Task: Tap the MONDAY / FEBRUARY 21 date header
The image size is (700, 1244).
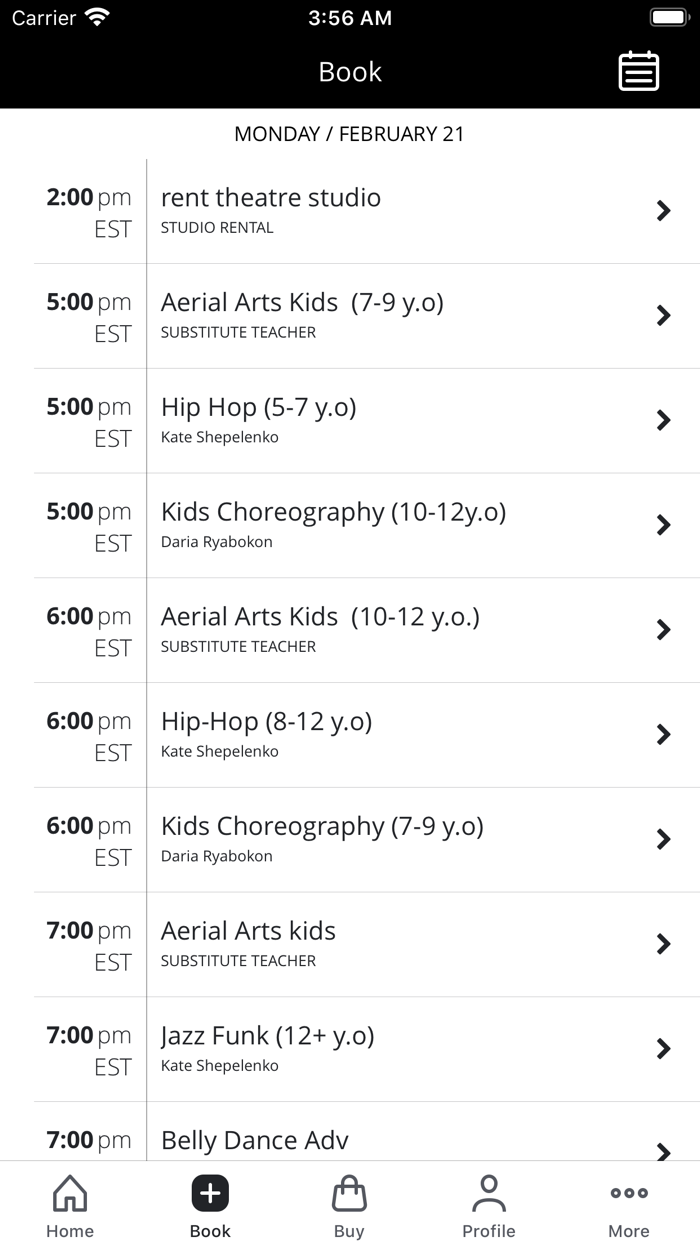Action: click(x=350, y=133)
